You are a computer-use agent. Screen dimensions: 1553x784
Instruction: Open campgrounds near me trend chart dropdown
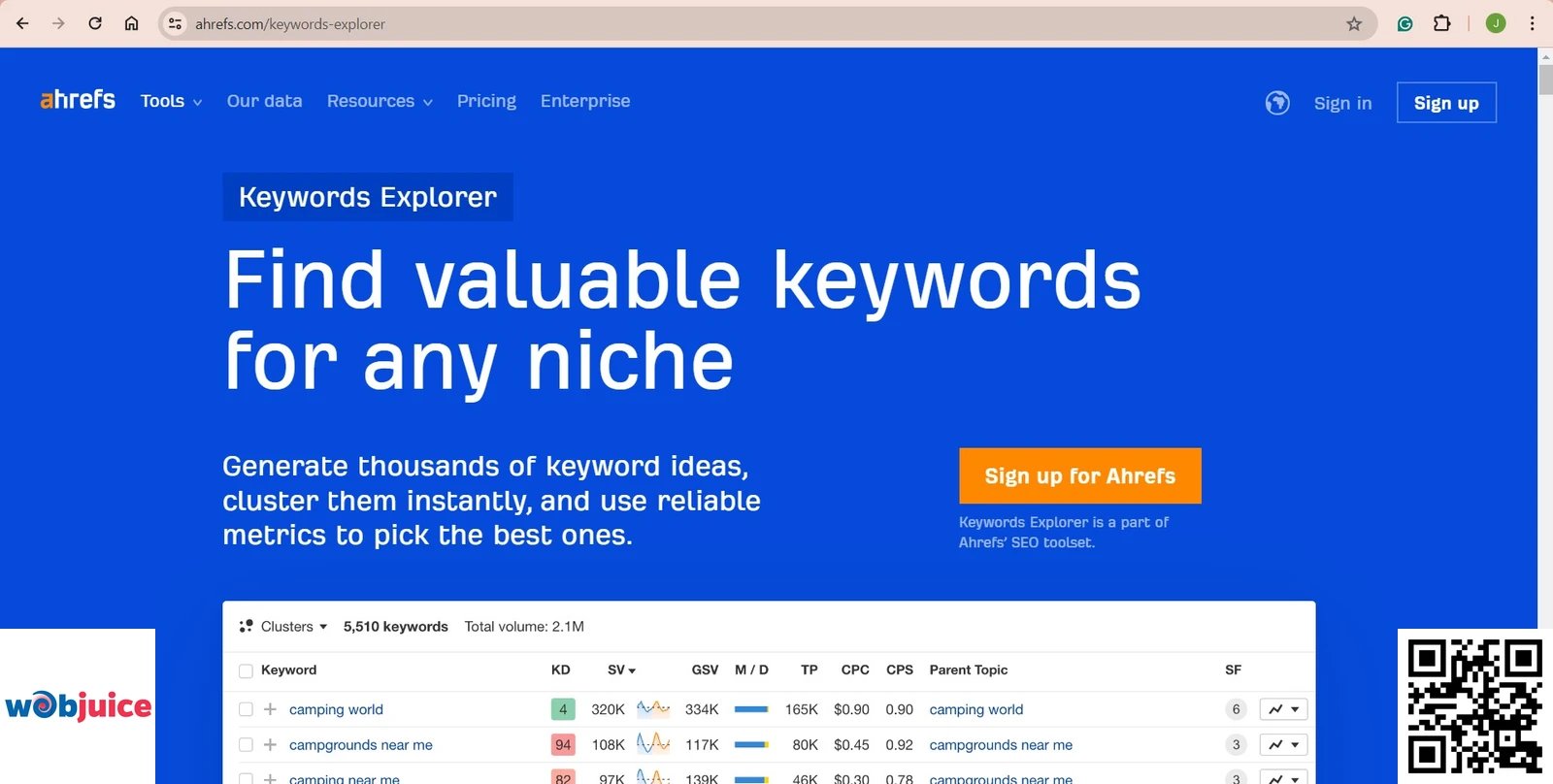[1283, 745]
